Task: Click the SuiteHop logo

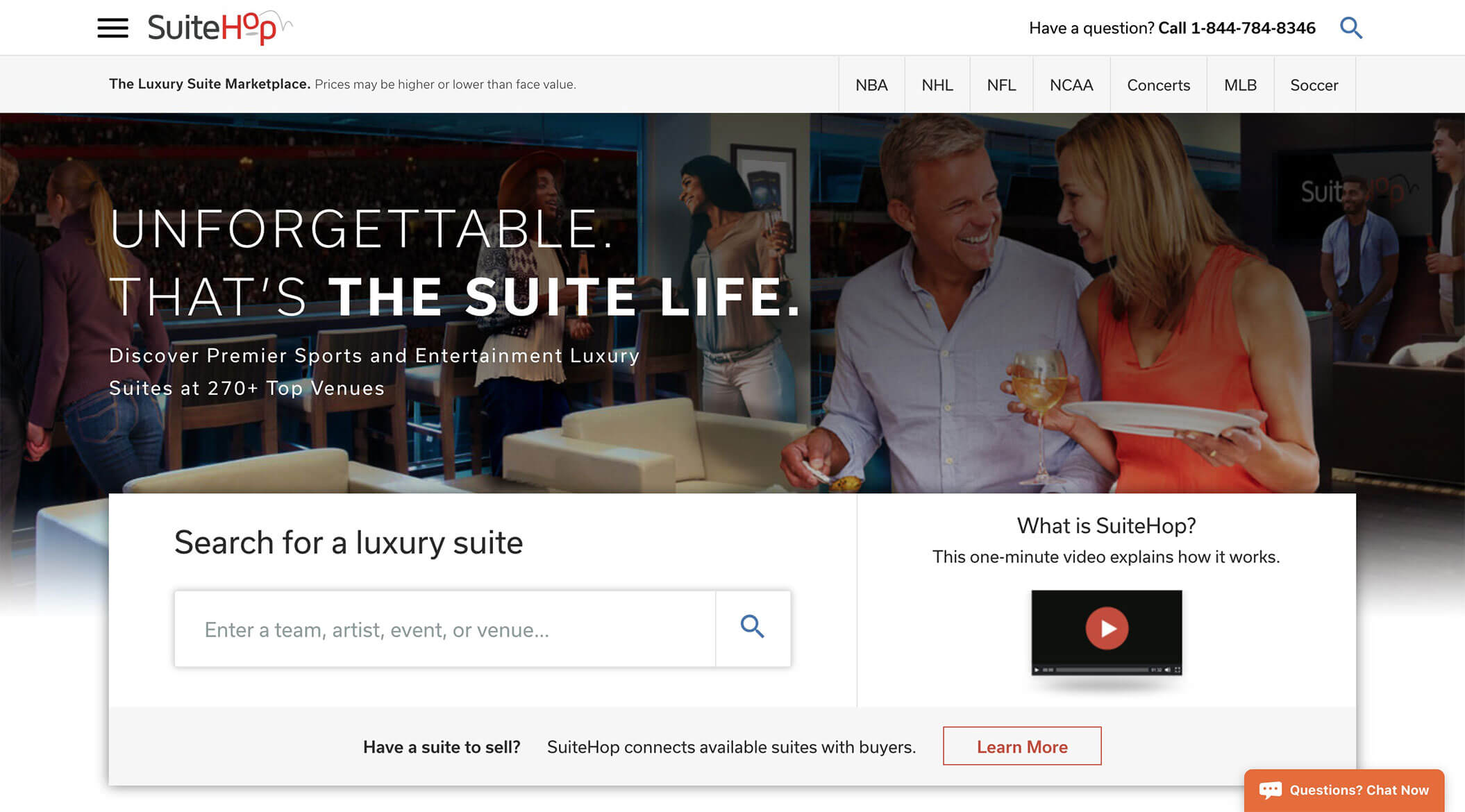Action: click(x=220, y=28)
